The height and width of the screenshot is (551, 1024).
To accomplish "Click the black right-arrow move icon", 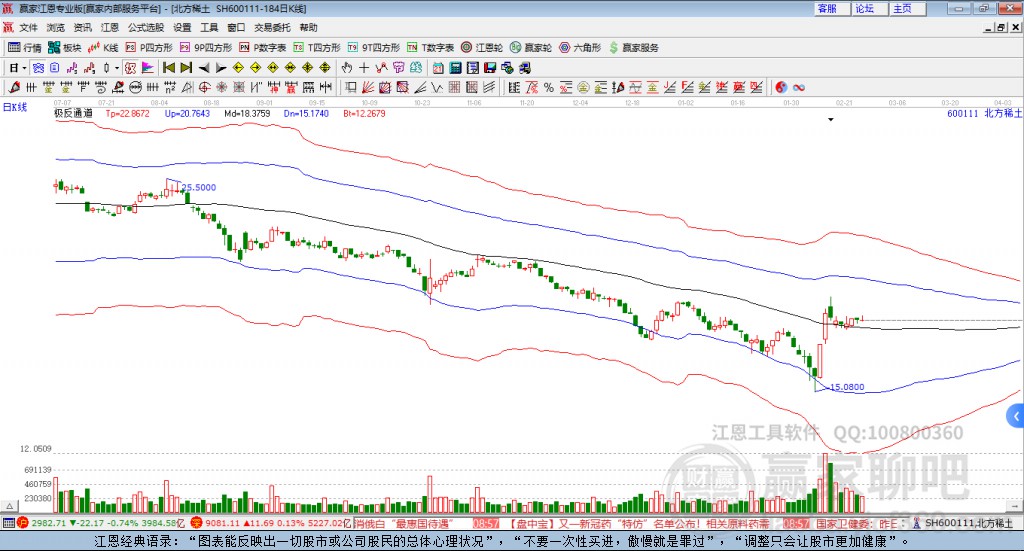I will (221, 68).
